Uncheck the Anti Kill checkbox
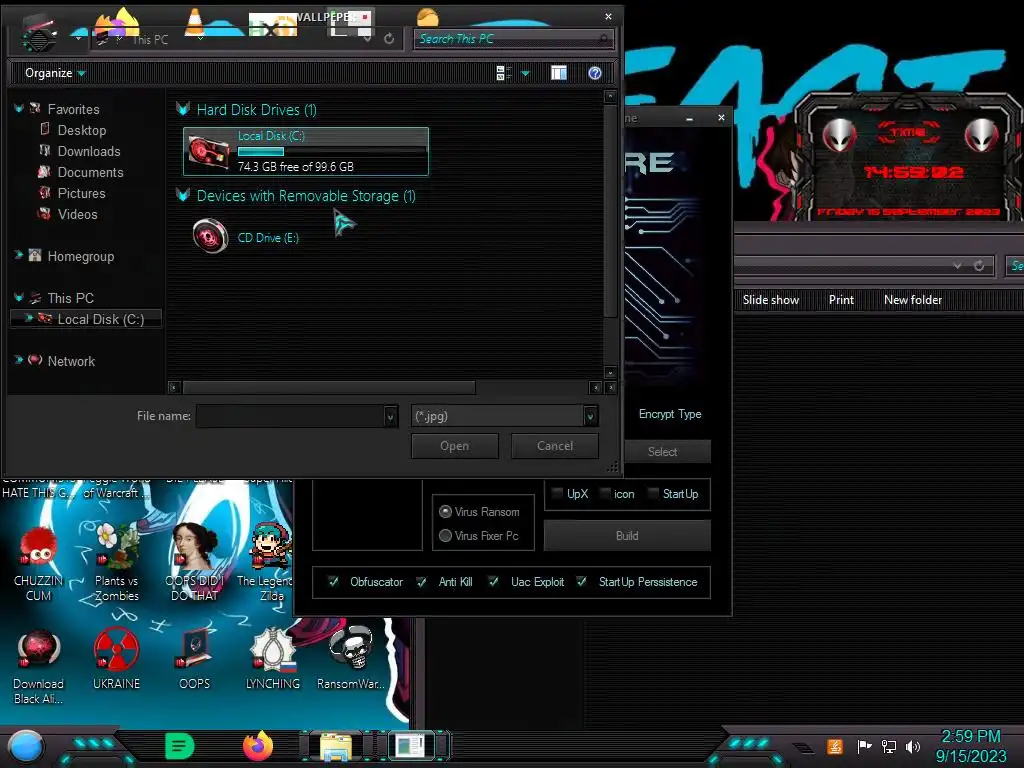The height and width of the screenshot is (768, 1024). point(421,581)
